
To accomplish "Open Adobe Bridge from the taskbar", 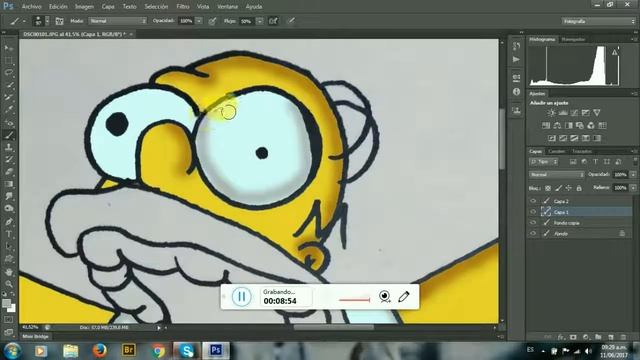I will coord(129,350).
